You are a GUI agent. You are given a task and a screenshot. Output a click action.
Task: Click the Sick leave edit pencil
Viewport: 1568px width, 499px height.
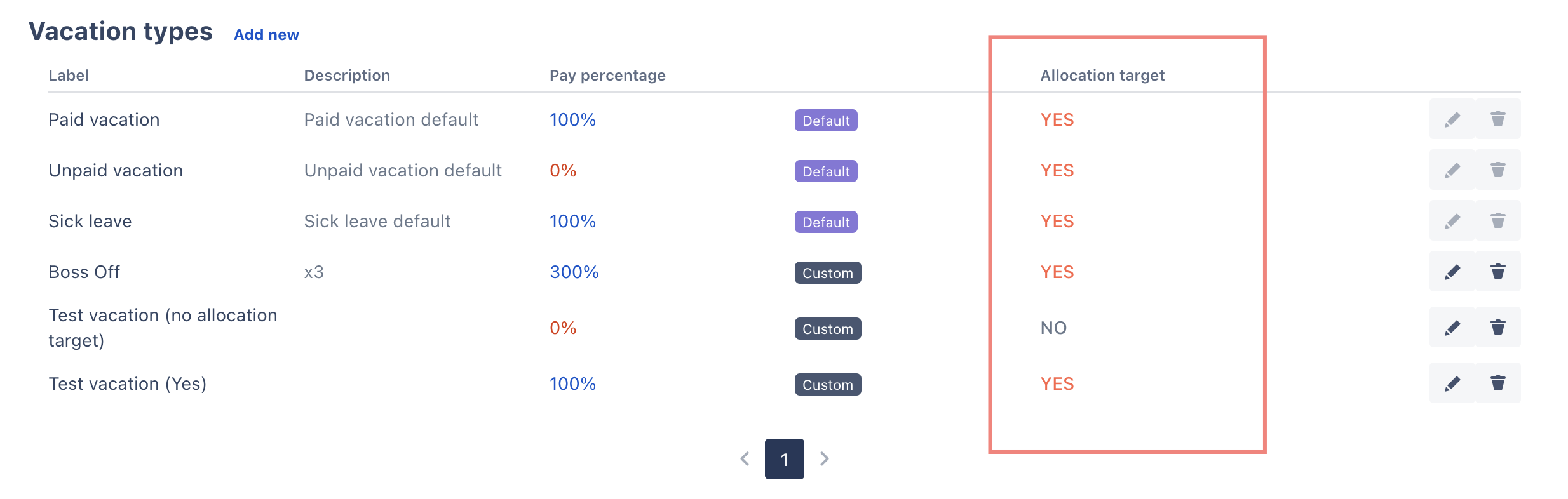coord(1452,221)
